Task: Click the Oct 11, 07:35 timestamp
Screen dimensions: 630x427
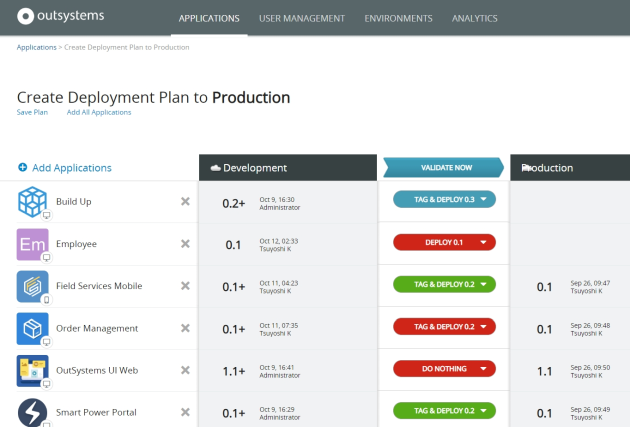Action: 279,325
